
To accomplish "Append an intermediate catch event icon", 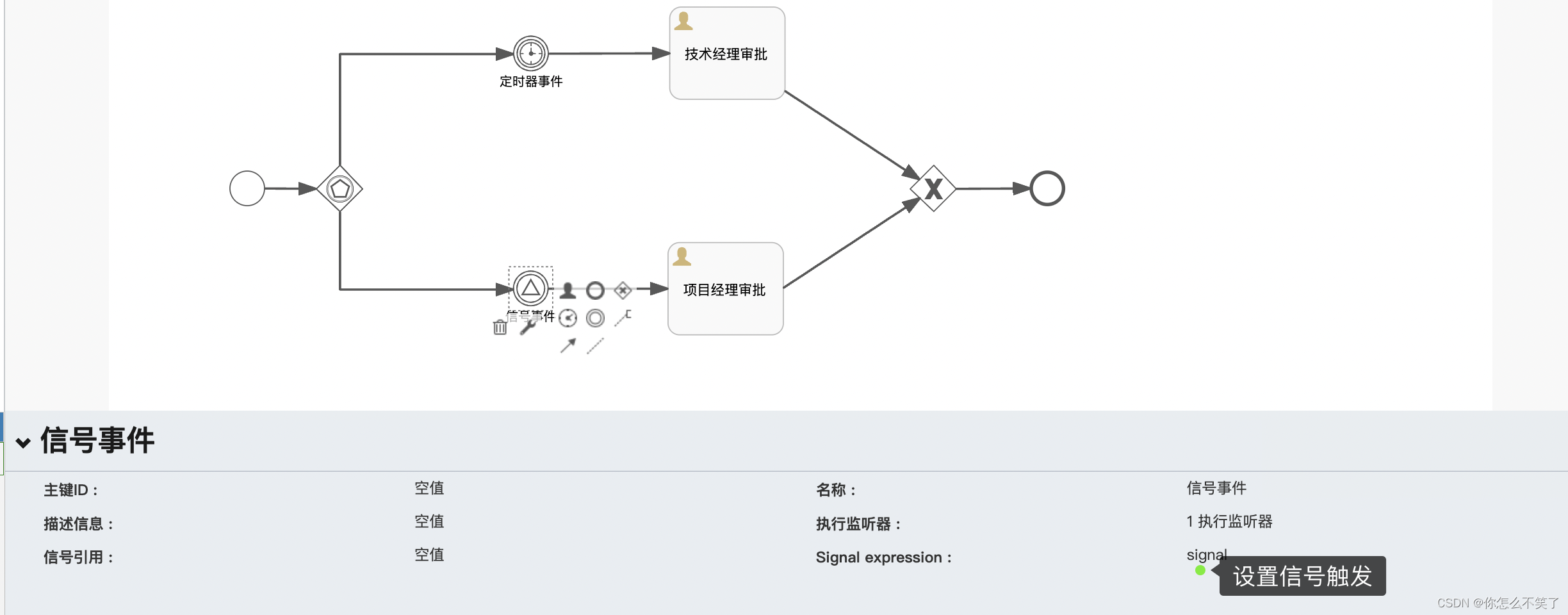I will click(596, 318).
